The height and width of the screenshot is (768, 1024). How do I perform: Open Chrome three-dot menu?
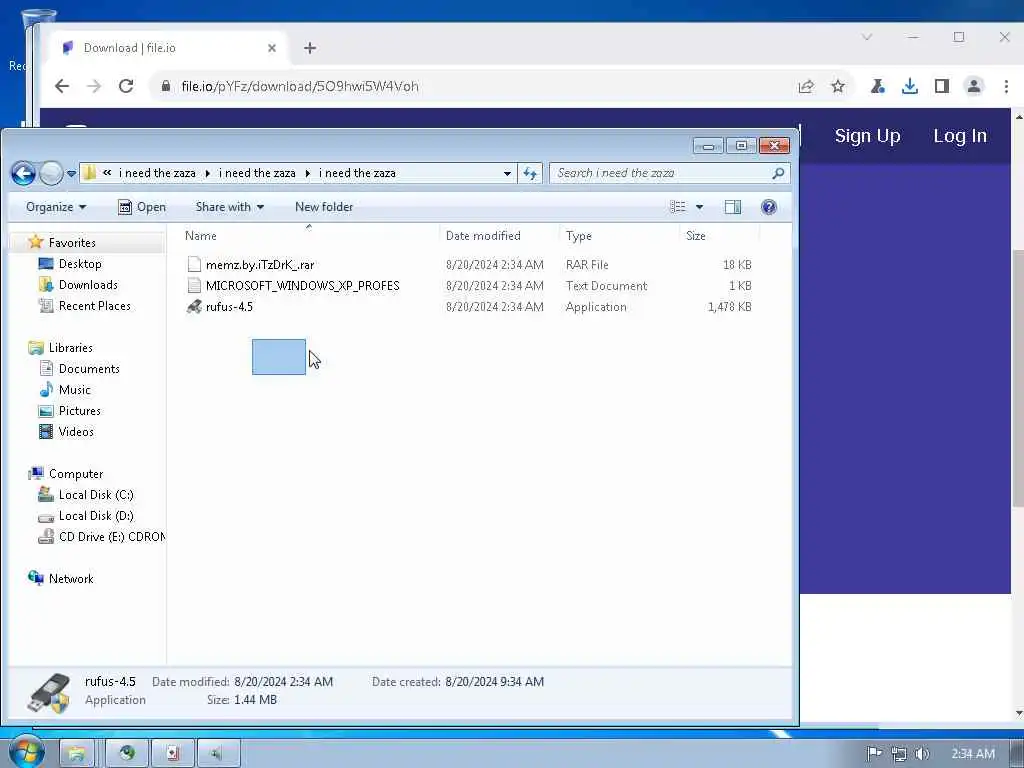tap(1006, 86)
